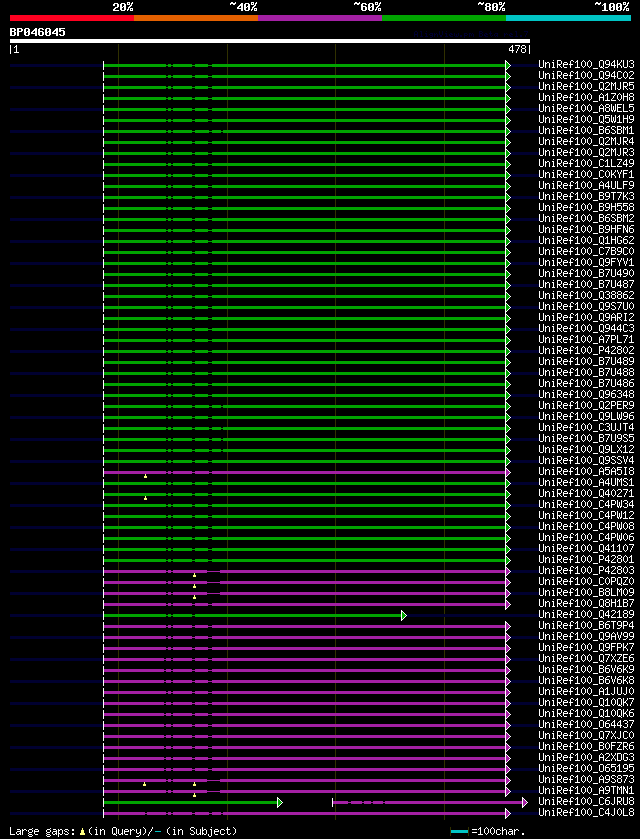640x839 pixels.
Task: Click the end arrowhead of UniRef100_Q42189 alignment
Action: coord(404,615)
